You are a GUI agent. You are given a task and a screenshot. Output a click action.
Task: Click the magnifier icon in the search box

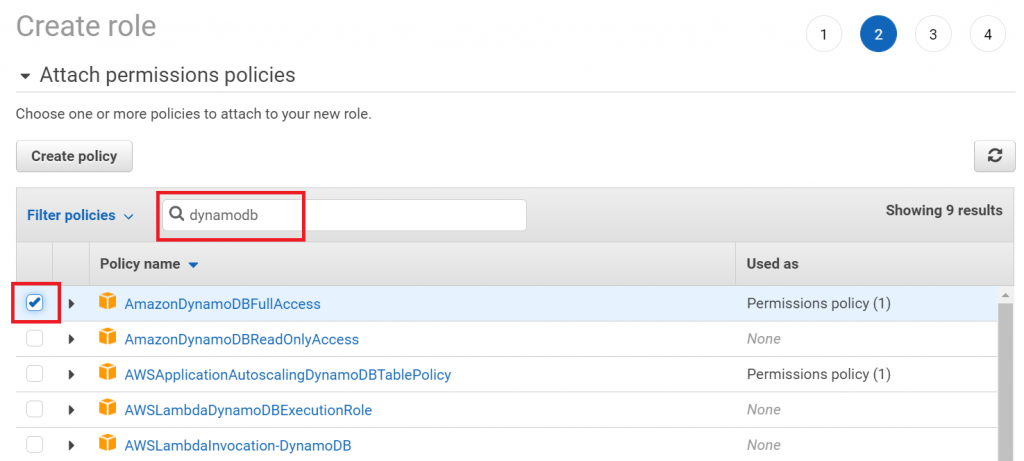[x=176, y=214]
